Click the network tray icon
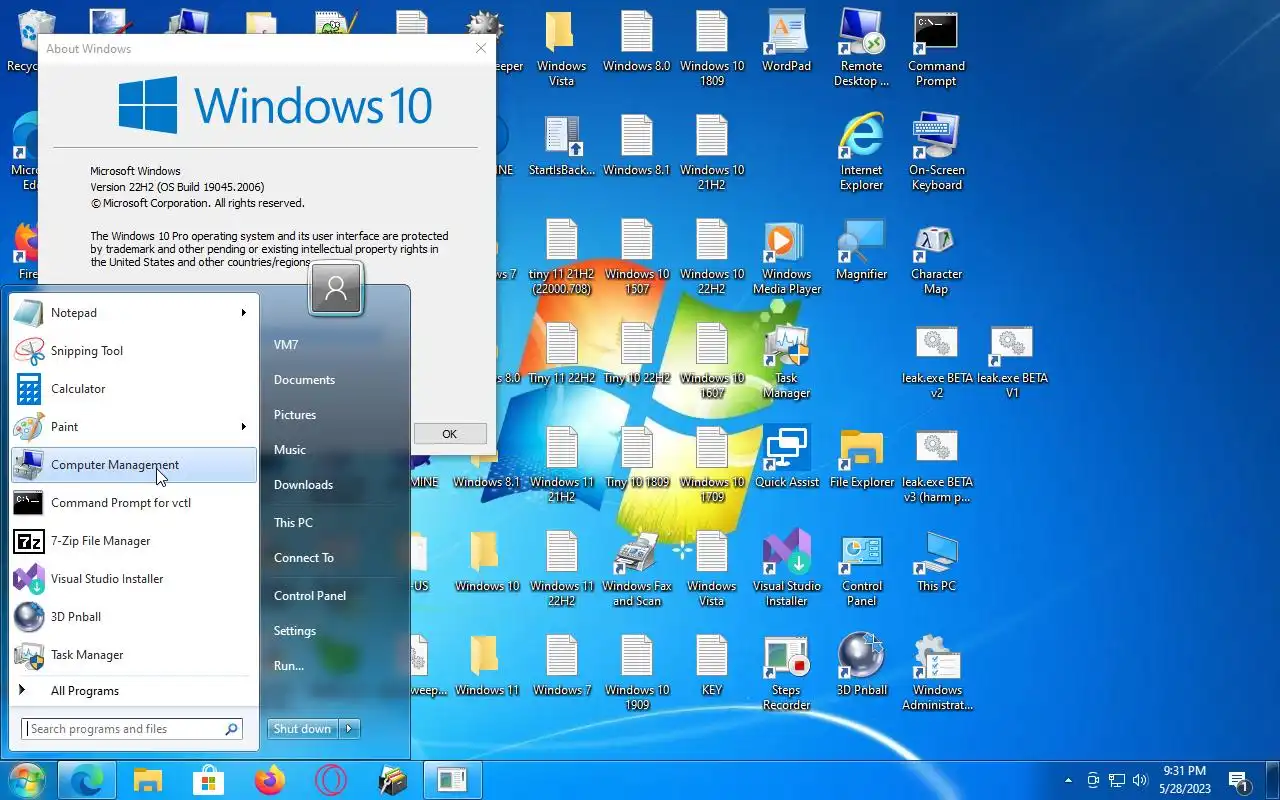 1117,780
